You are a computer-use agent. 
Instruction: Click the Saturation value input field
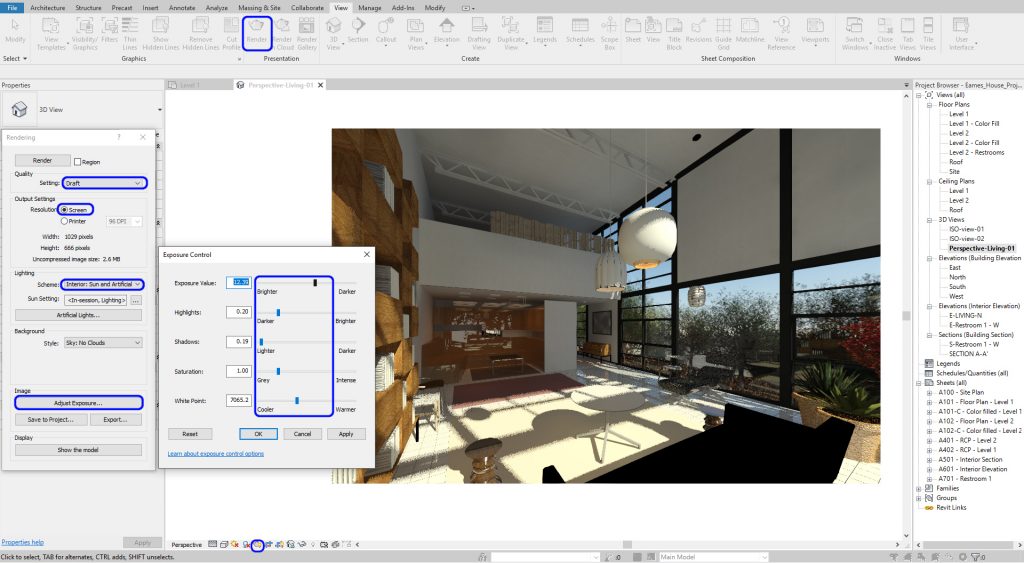[239, 371]
